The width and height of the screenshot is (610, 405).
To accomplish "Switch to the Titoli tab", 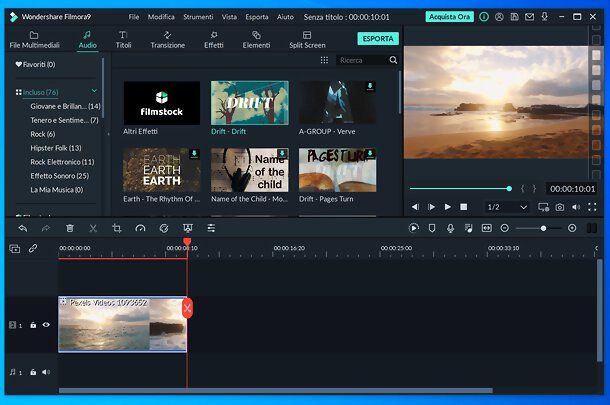I will (x=123, y=40).
